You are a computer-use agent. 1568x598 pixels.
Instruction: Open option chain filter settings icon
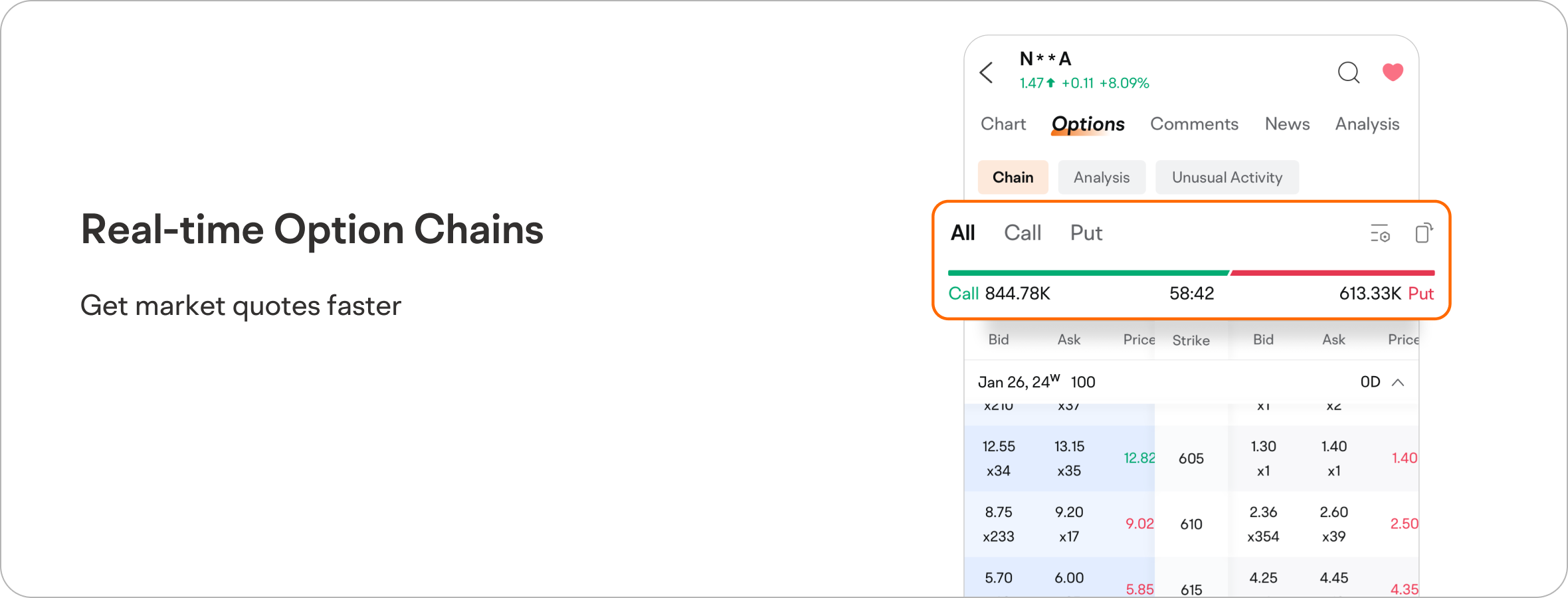(x=1380, y=234)
